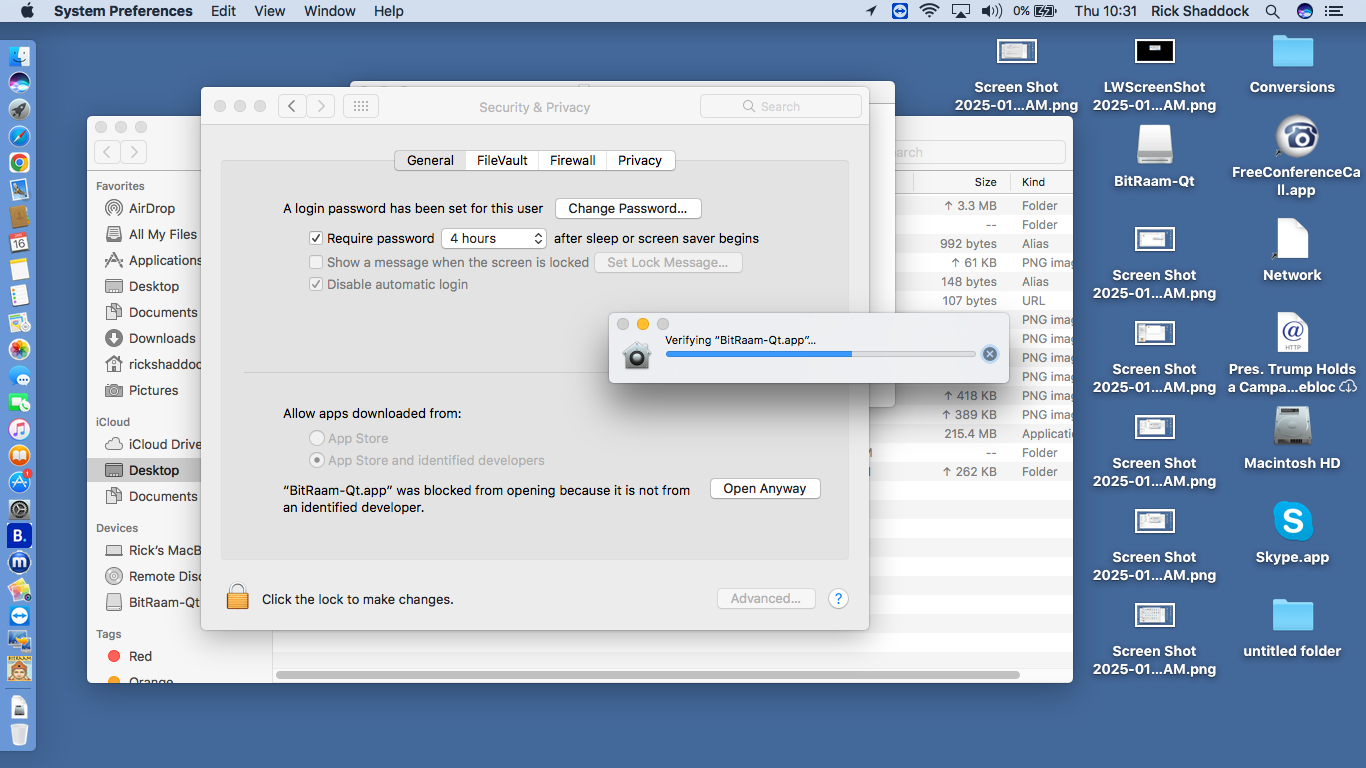Select Pictures in Finder sidebar
This screenshot has height=768, width=1366.
tap(154, 390)
